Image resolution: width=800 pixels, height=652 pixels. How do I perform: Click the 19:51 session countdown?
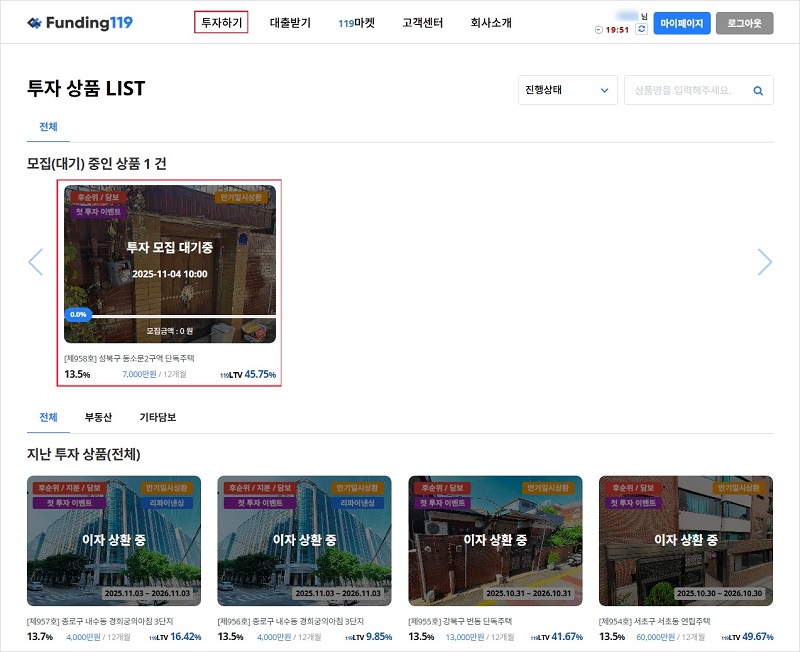point(617,30)
